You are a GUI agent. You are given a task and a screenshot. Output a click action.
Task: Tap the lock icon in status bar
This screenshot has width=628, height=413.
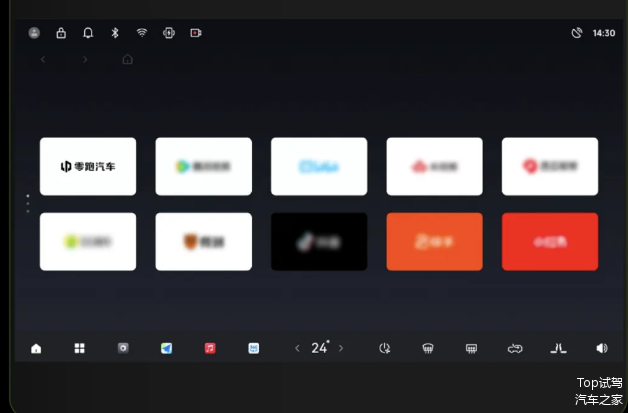[61, 33]
